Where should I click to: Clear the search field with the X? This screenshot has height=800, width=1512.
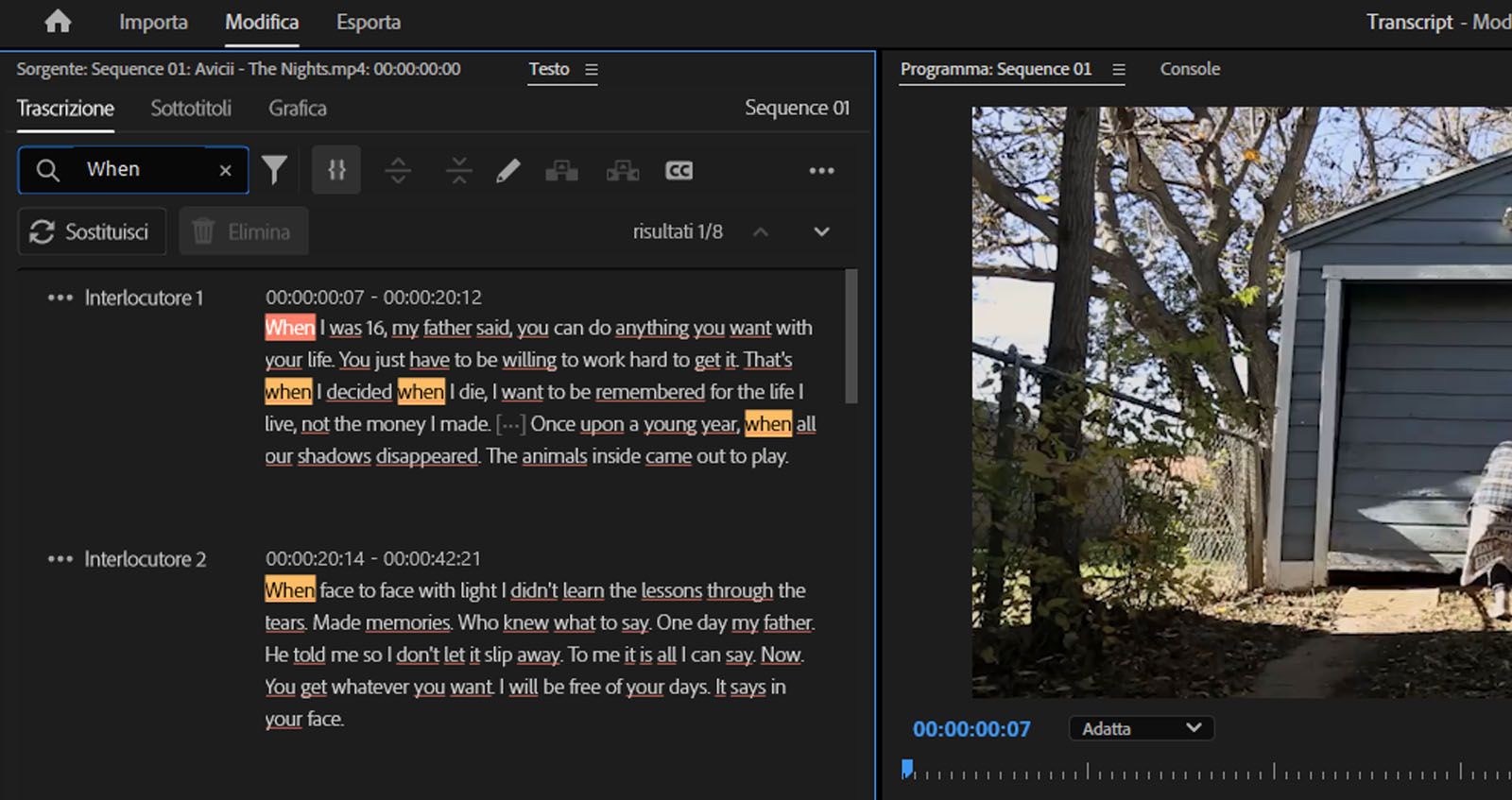pyautogui.click(x=225, y=170)
